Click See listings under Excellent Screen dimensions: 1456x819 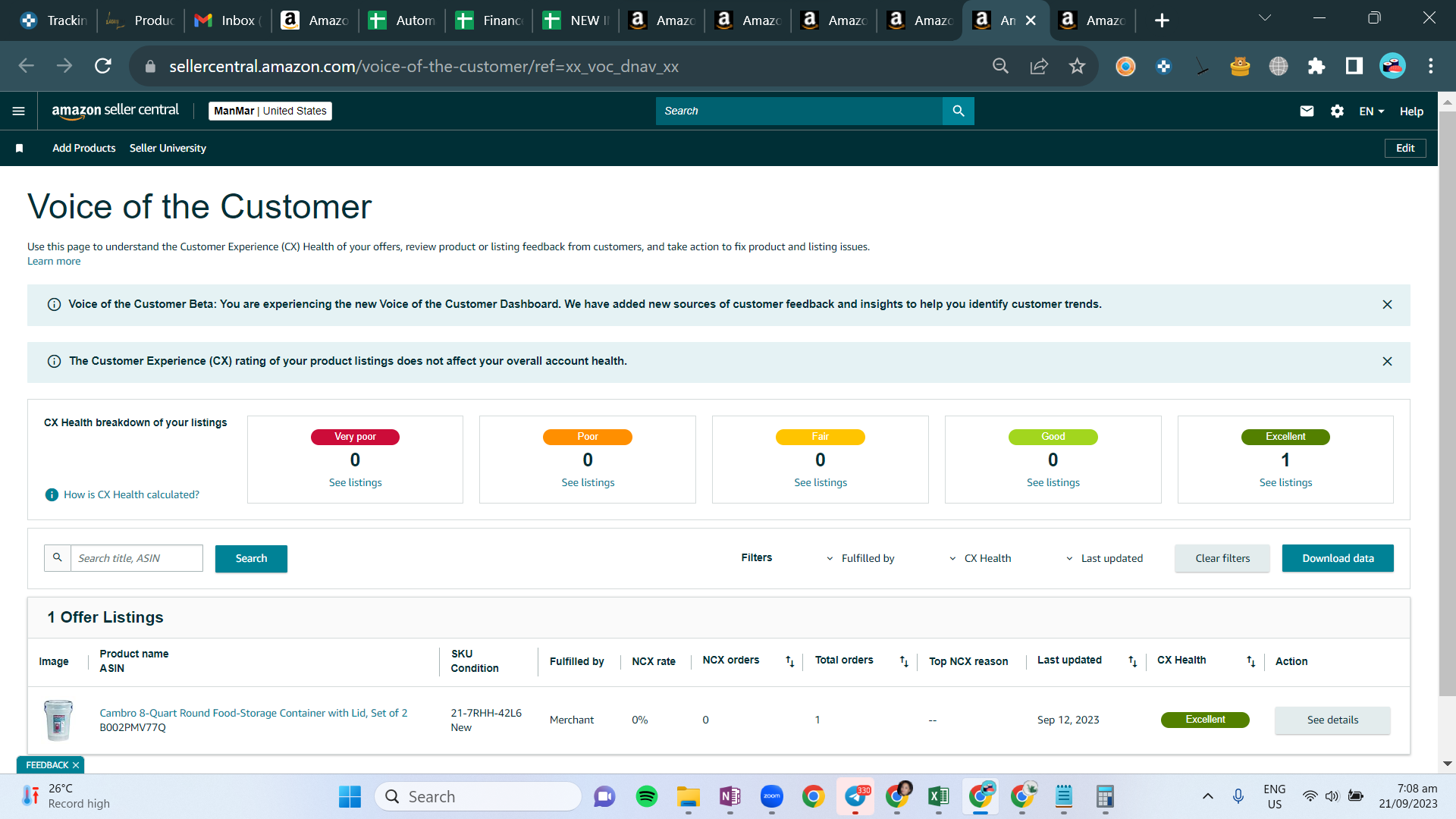click(1285, 483)
